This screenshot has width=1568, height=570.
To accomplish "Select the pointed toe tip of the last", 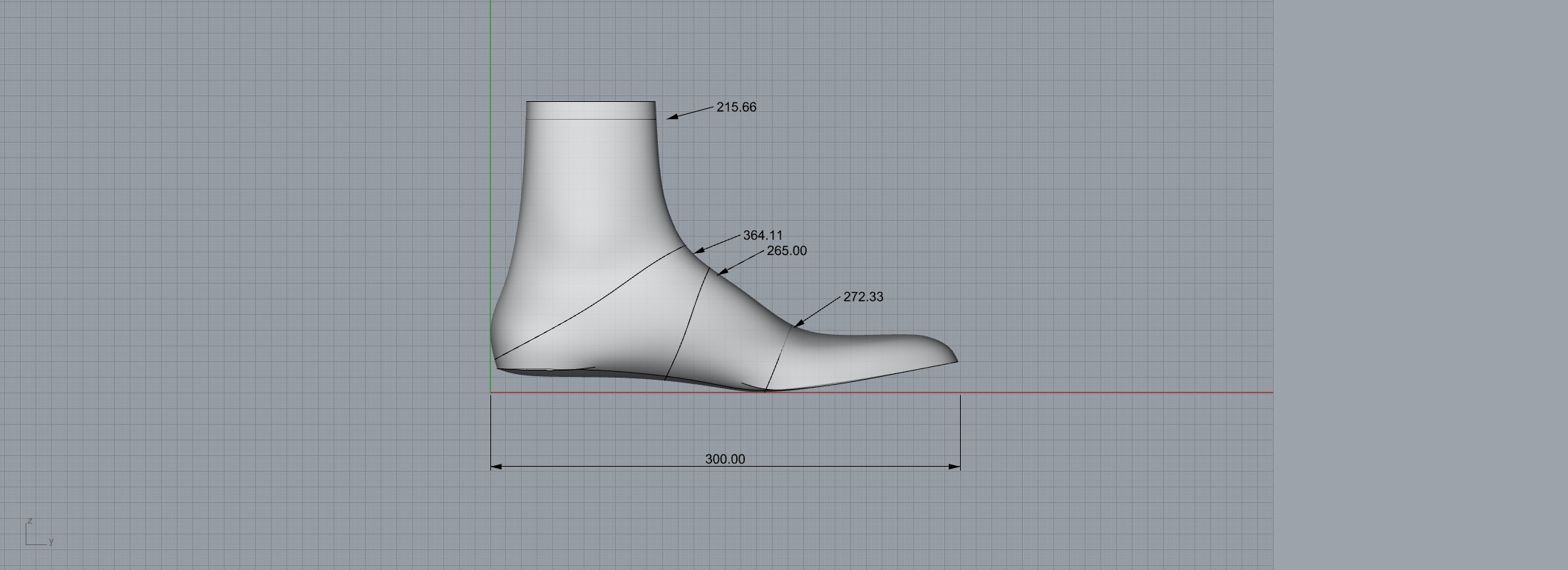I will [954, 358].
